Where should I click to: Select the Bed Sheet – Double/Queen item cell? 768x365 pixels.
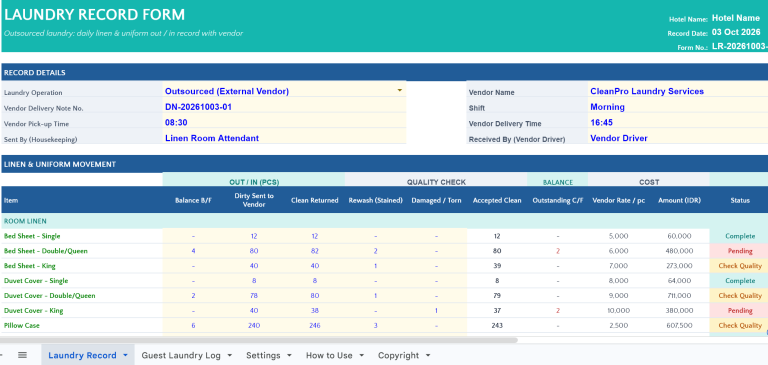tap(82, 251)
